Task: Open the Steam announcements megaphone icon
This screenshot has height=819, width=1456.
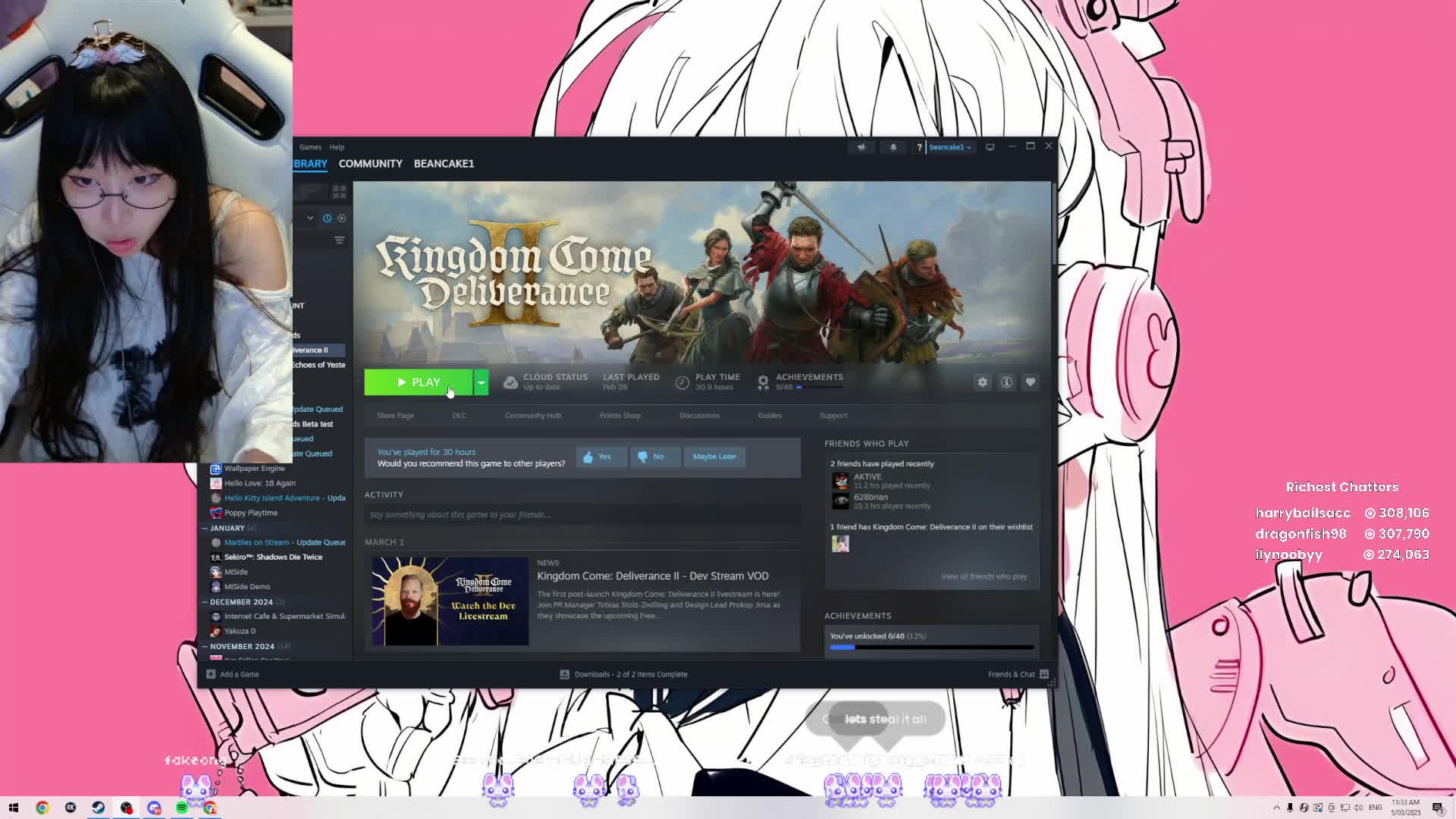Action: point(861,147)
